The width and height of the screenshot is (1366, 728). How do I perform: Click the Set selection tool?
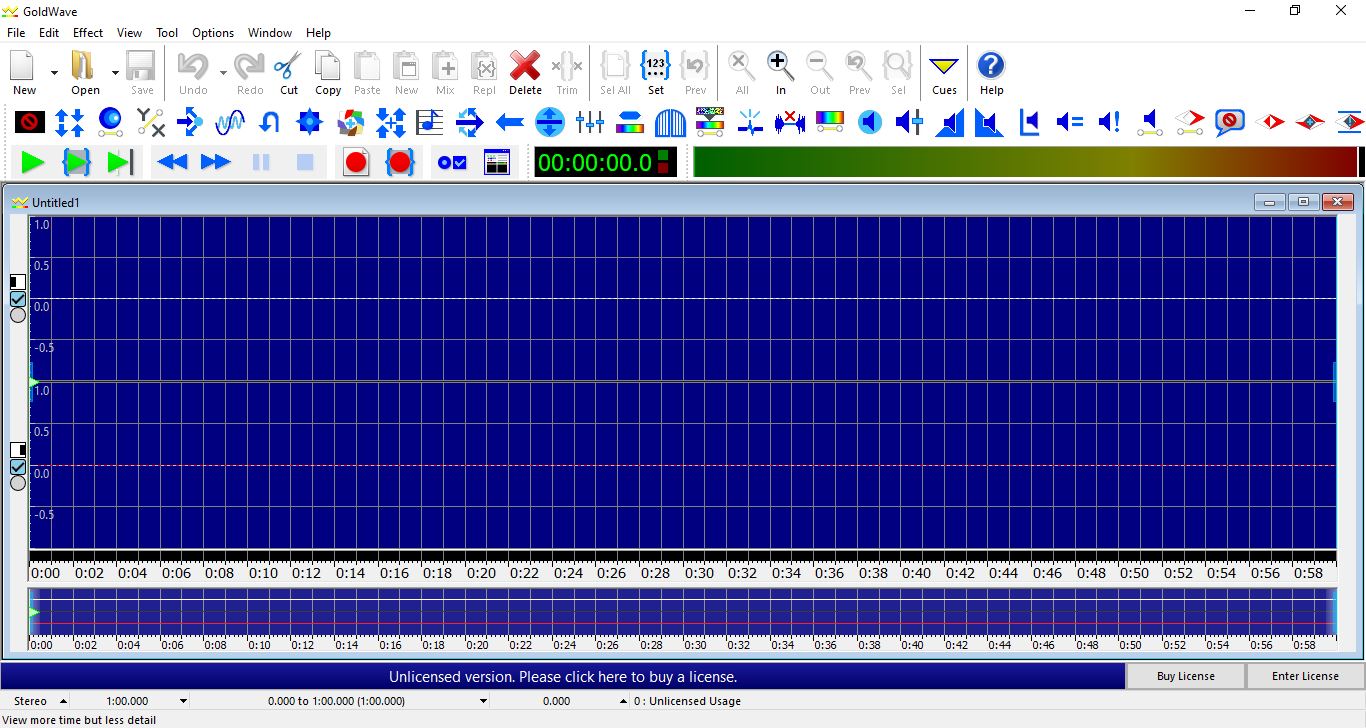[x=655, y=73]
